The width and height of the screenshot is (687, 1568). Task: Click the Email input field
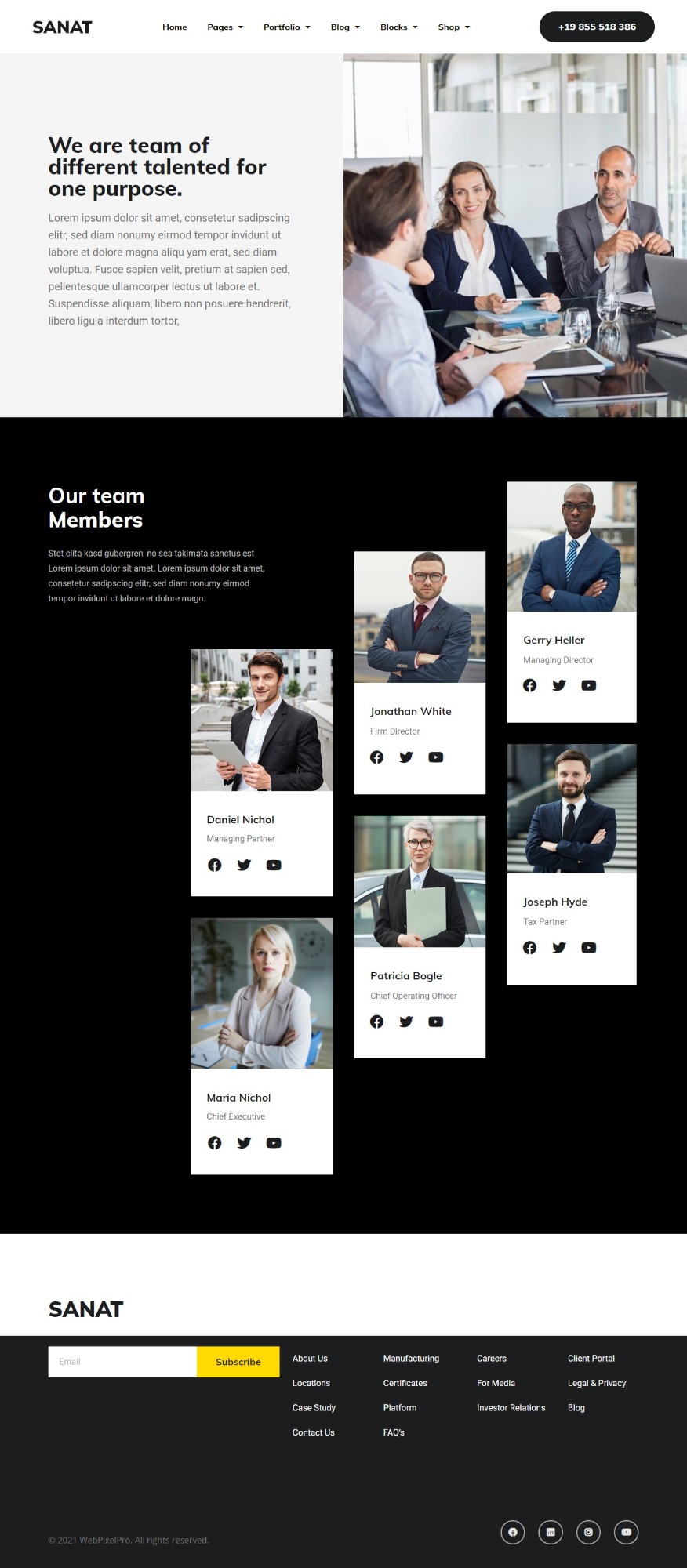pos(122,1362)
